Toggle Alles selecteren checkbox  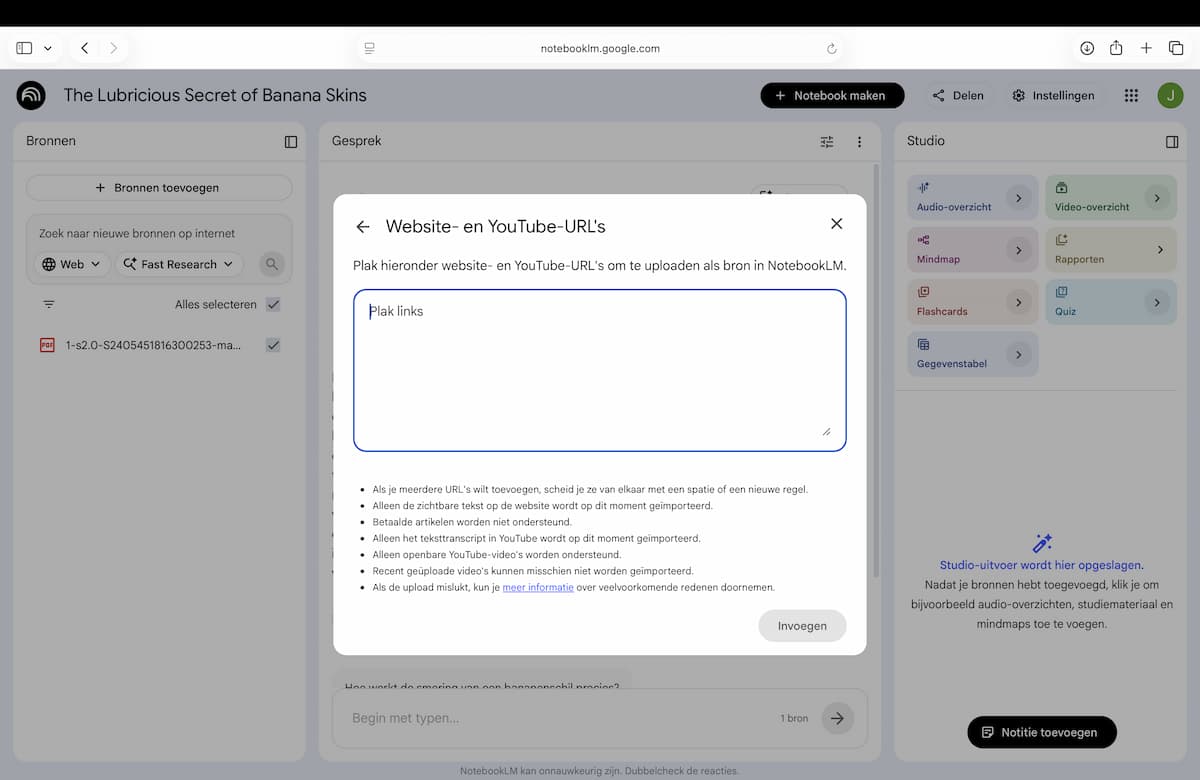[273, 305]
